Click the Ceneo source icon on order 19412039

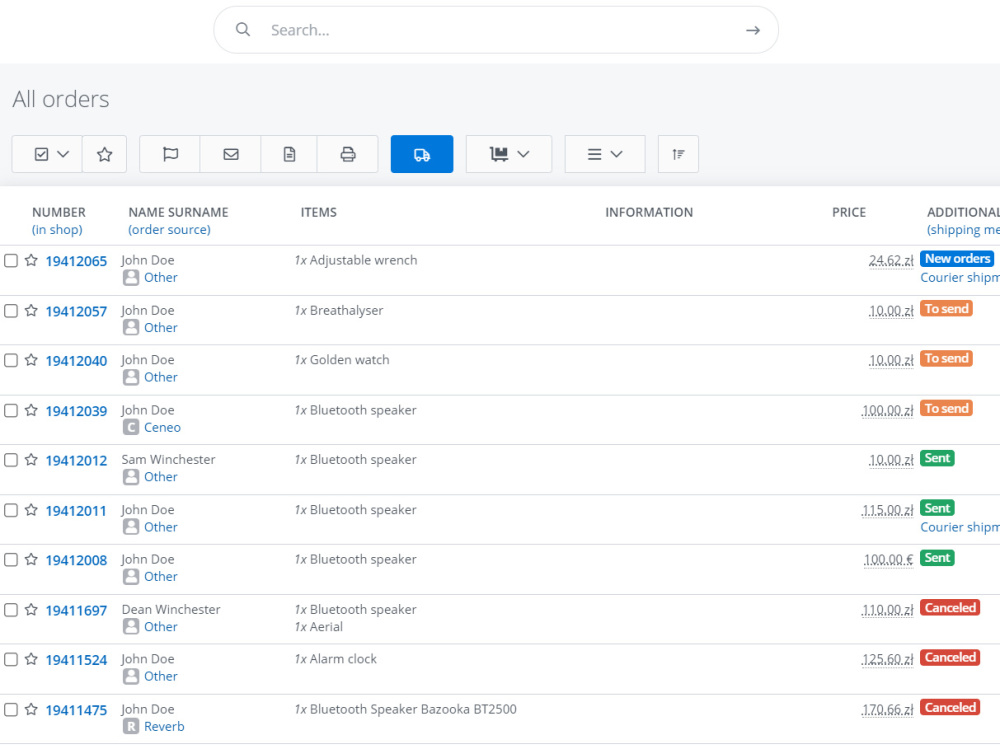tap(131, 427)
